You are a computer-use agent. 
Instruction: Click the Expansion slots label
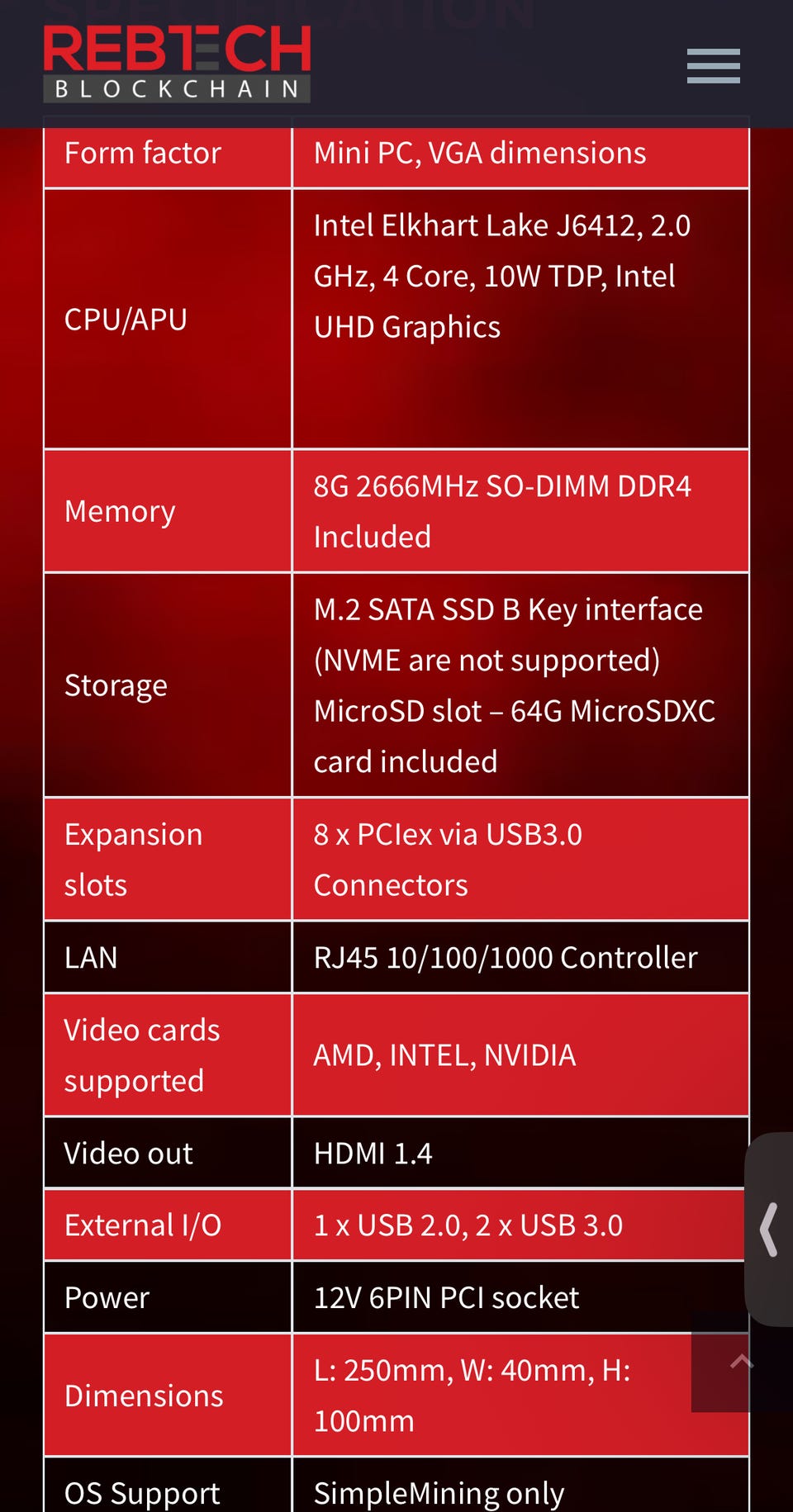[x=133, y=859]
